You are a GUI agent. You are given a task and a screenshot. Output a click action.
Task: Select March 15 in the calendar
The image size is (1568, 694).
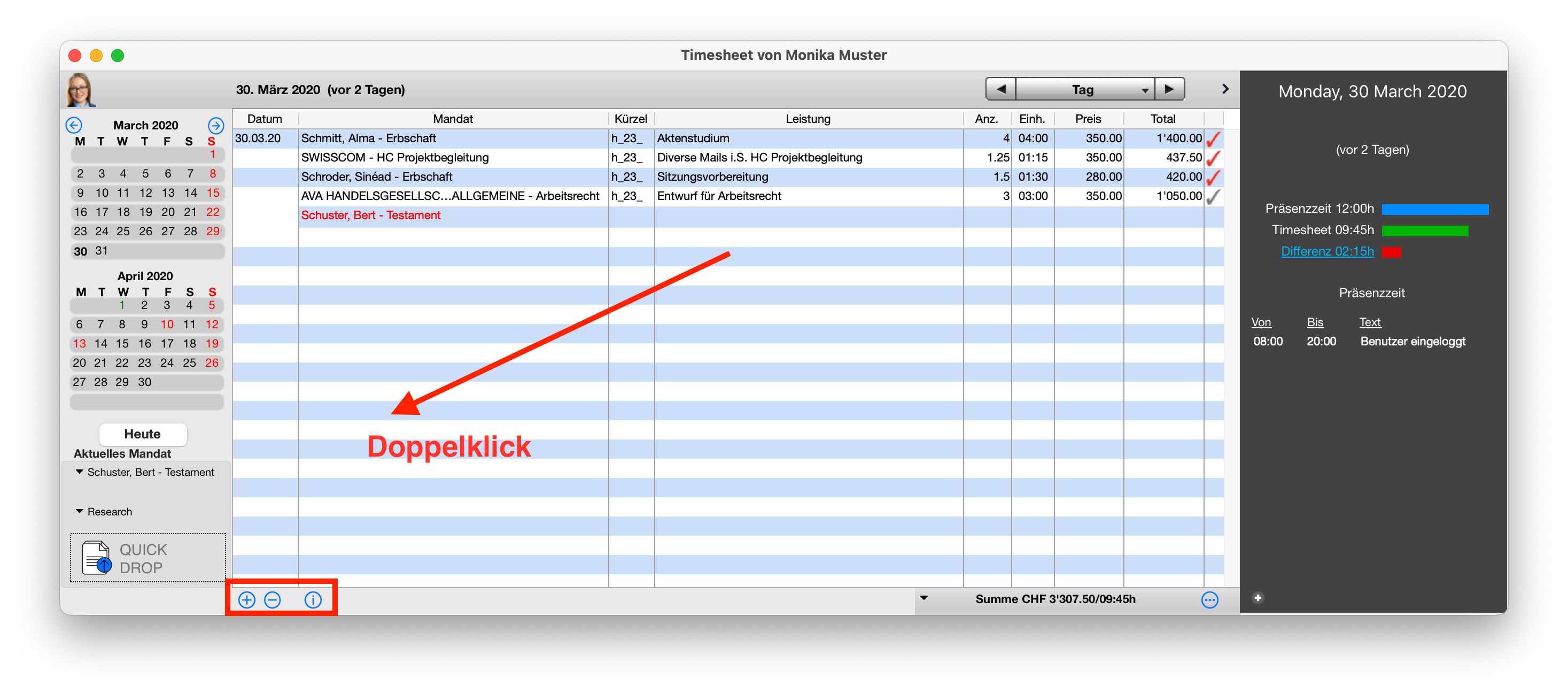(x=213, y=193)
